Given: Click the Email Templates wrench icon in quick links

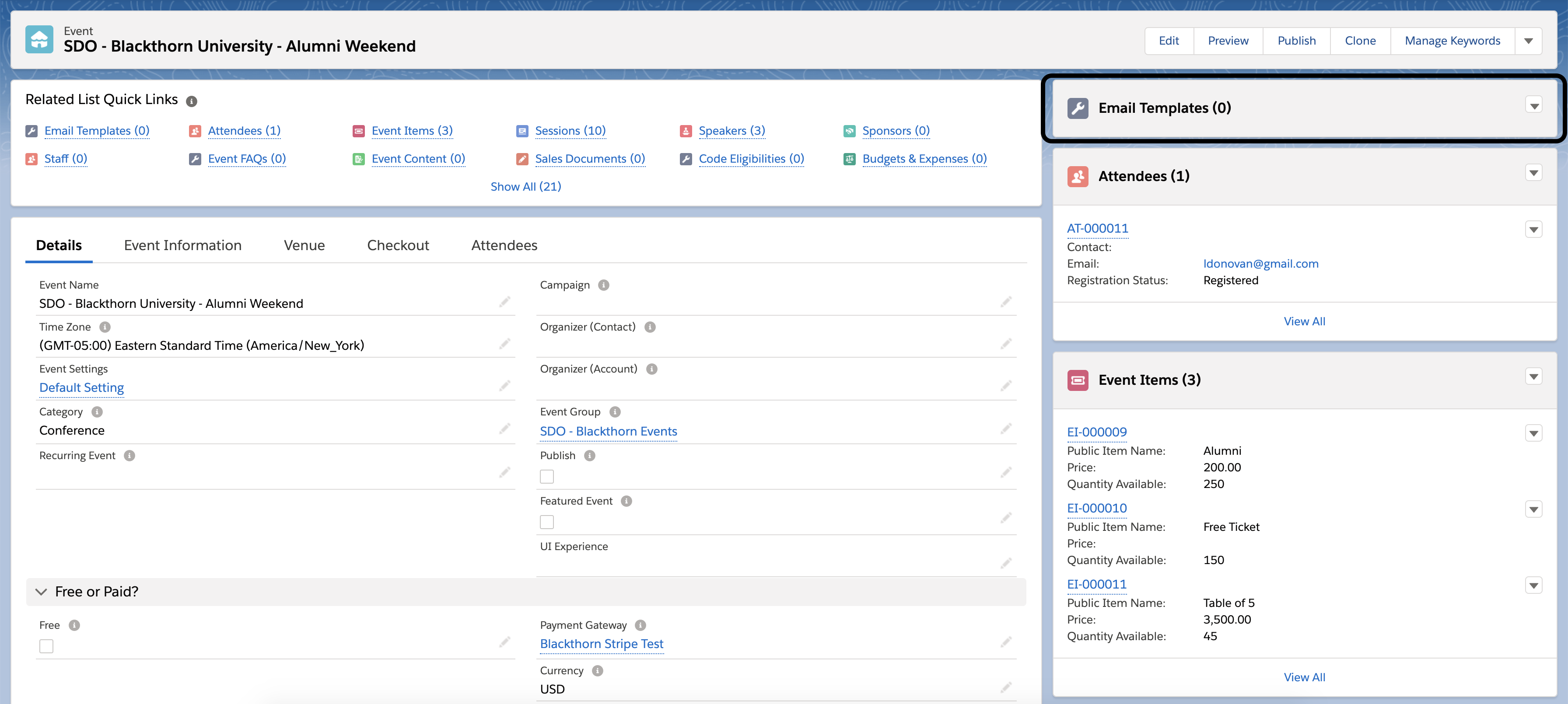Looking at the screenshot, I should (31, 131).
